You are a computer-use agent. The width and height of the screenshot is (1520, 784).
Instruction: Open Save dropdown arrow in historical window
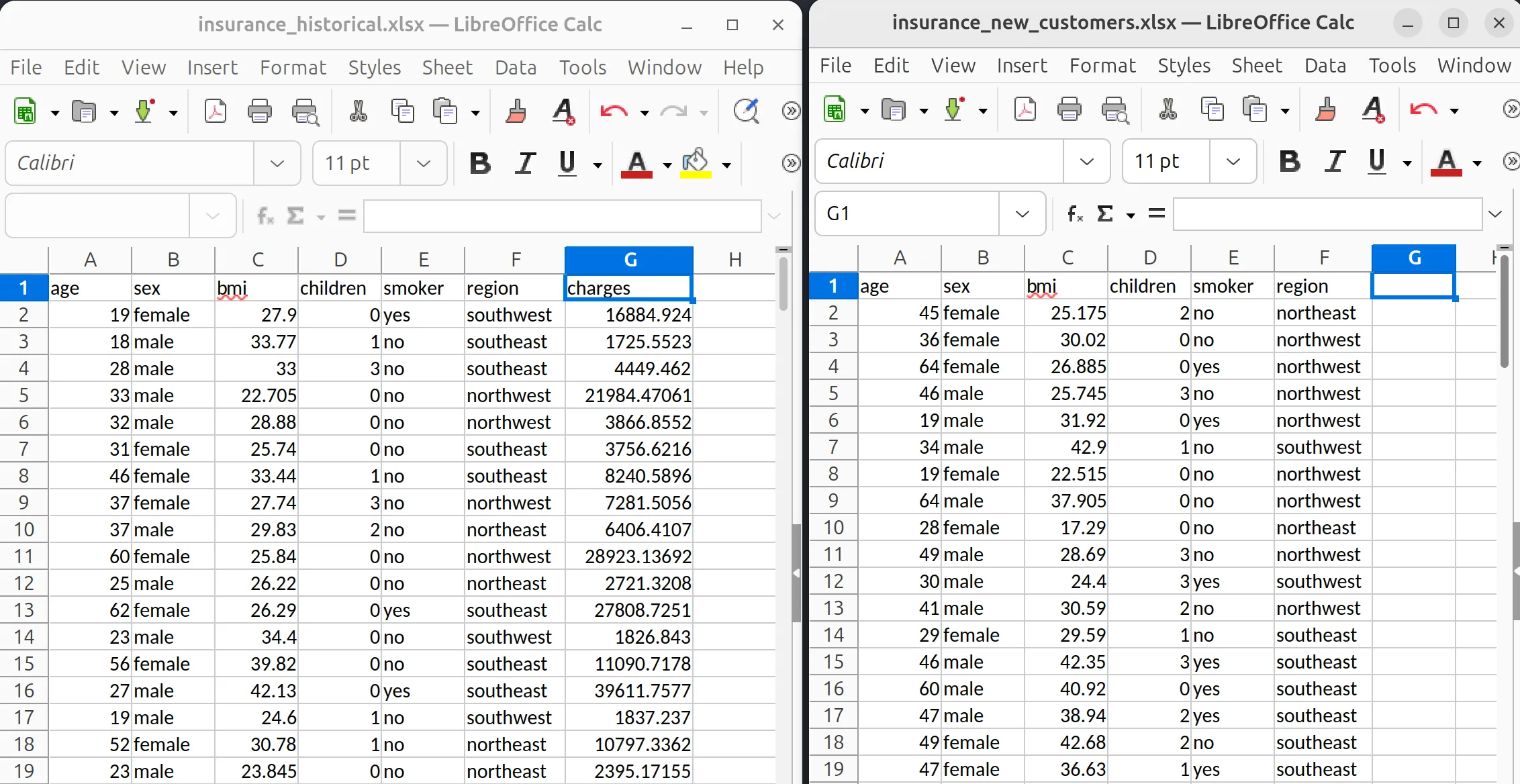point(173,113)
